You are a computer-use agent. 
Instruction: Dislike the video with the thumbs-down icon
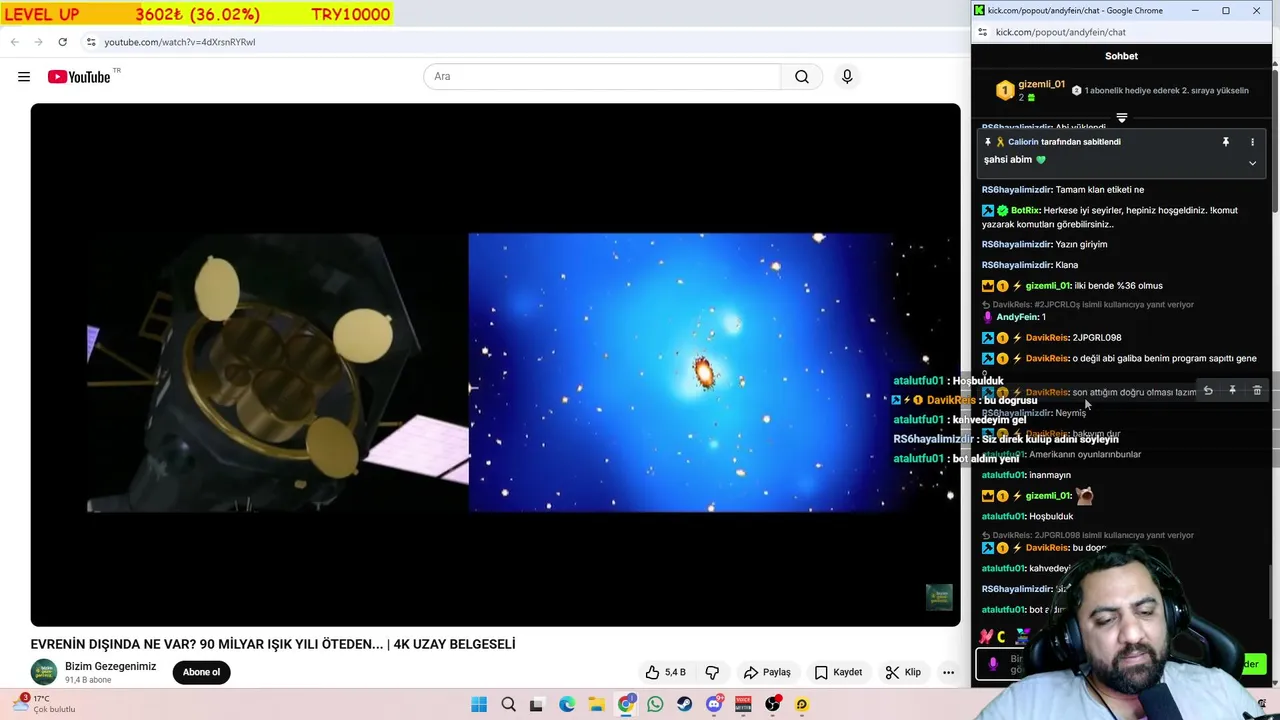click(712, 672)
